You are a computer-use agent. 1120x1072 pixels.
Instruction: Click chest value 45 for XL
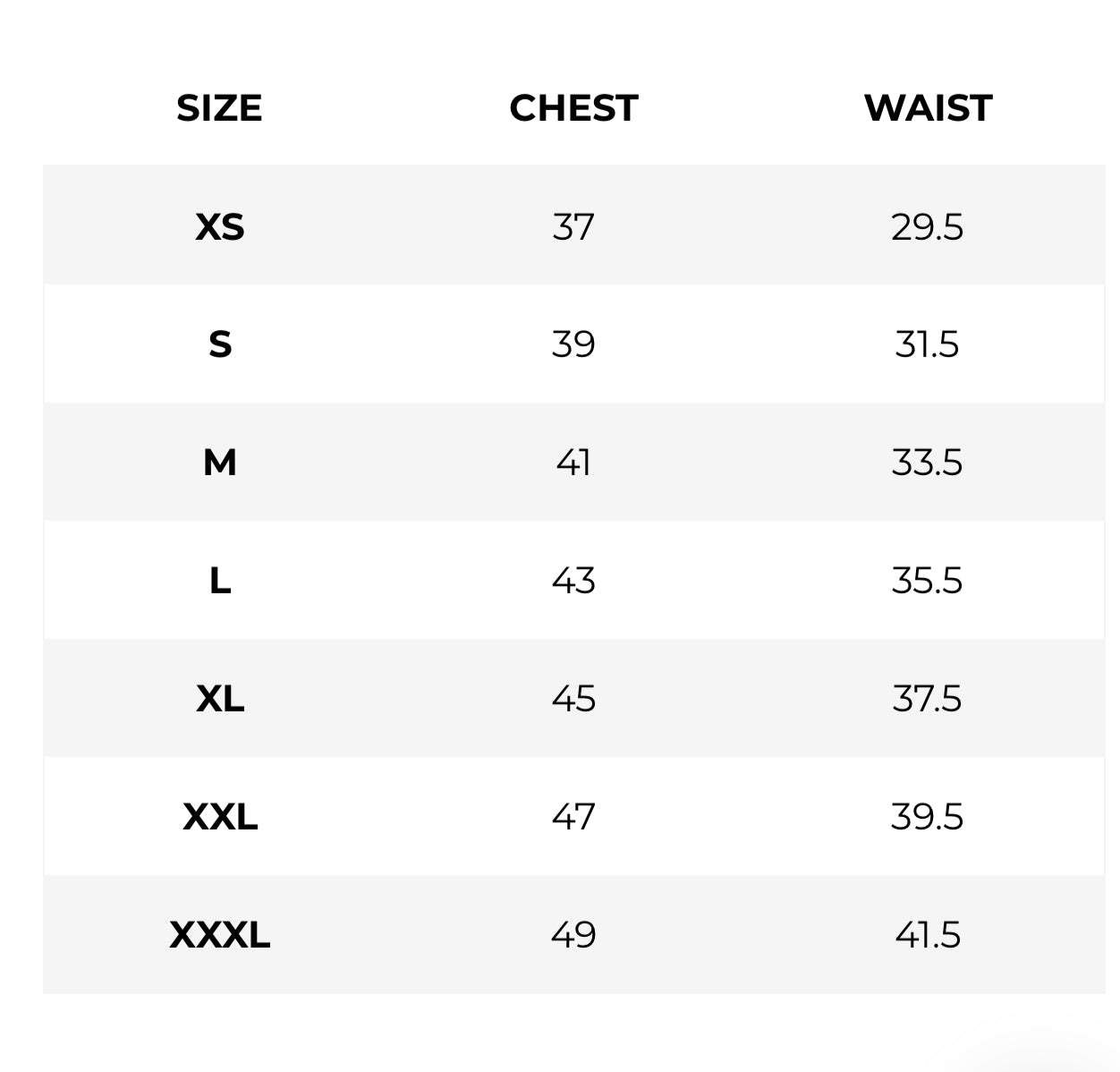tap(573, 699)
